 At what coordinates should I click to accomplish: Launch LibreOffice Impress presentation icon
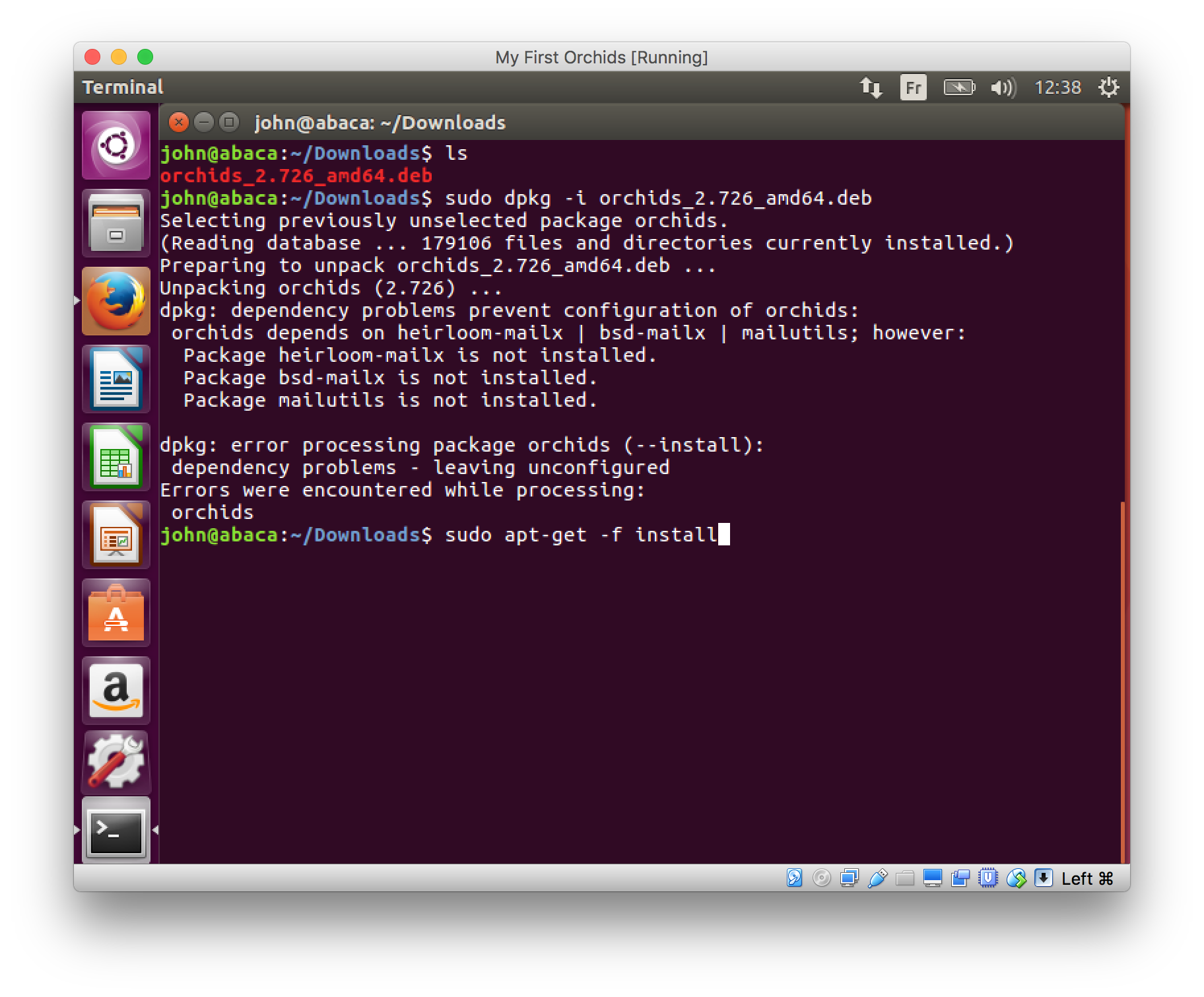pos(116,535)
